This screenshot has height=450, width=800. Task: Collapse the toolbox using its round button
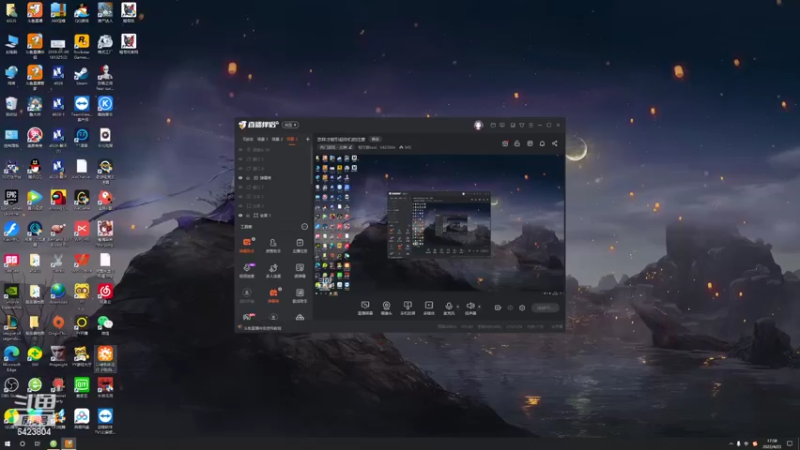(x=305, y=227)
